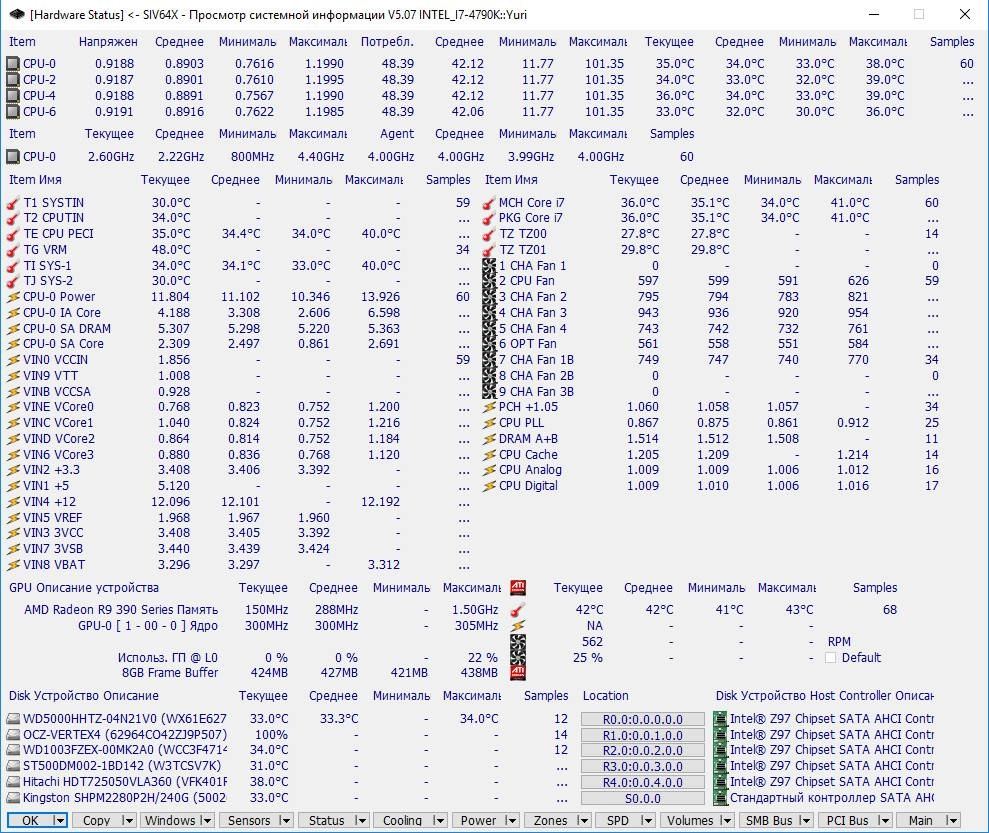Click location button S0.0.0
989x833 pixels.
point(643,798)
